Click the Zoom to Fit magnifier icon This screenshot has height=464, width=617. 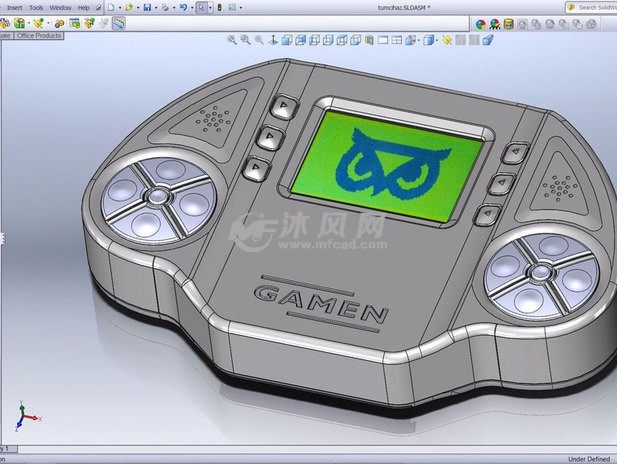[232, 40]
